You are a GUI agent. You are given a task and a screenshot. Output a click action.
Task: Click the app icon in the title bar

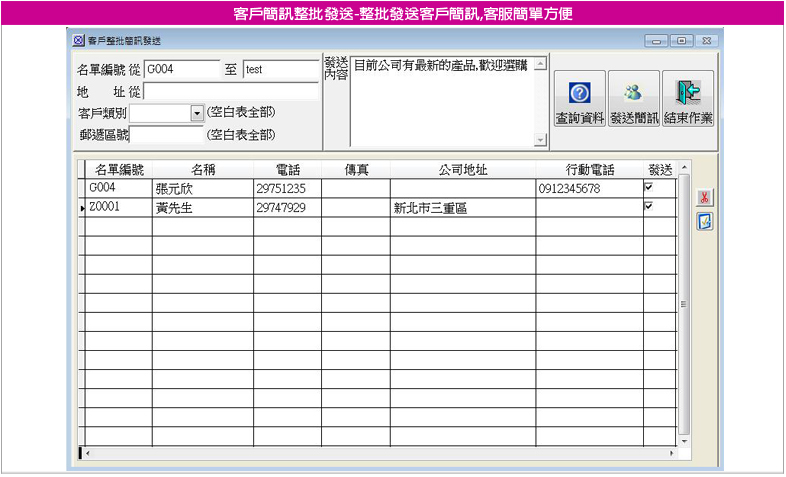(x=79, y=41)
